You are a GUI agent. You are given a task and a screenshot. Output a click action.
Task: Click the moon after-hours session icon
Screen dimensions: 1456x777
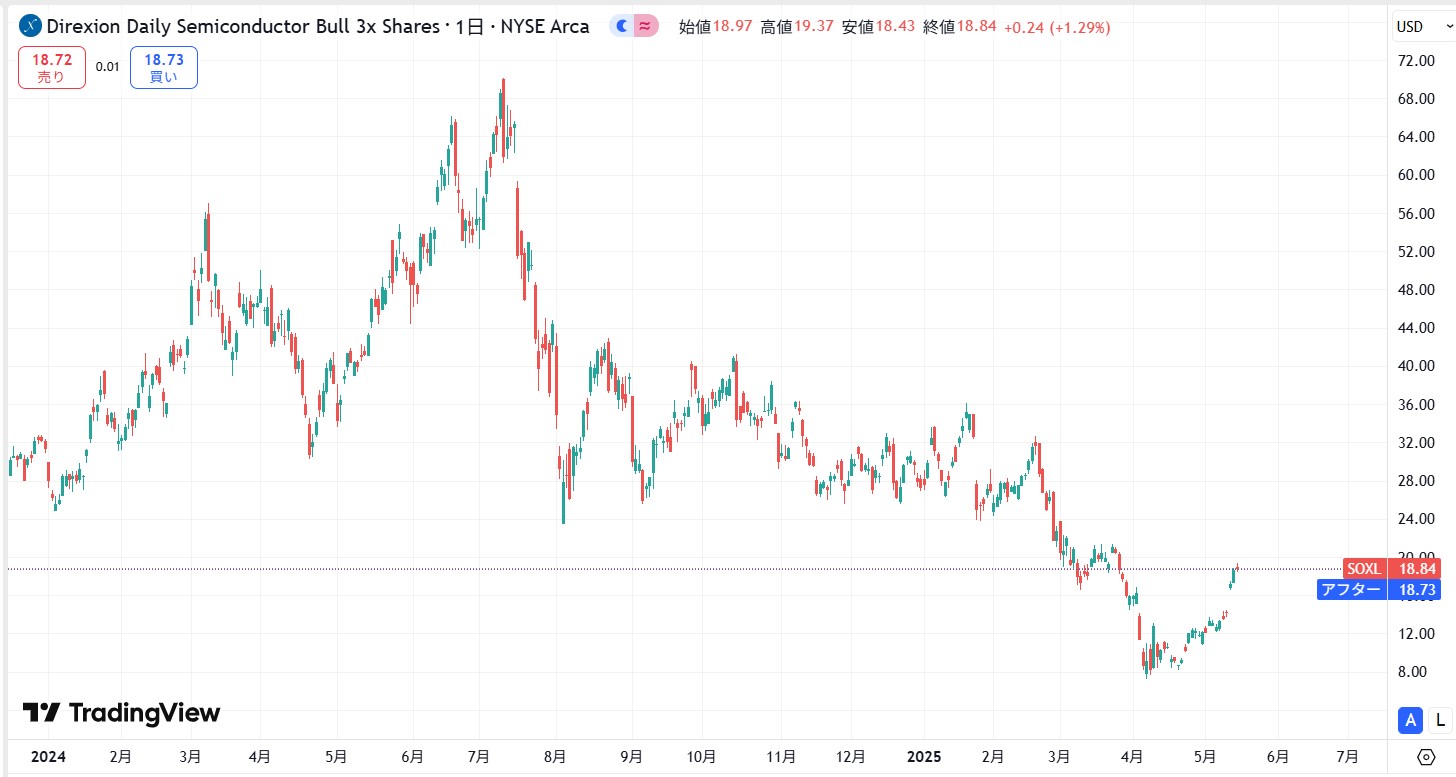[x=622, y=26]
